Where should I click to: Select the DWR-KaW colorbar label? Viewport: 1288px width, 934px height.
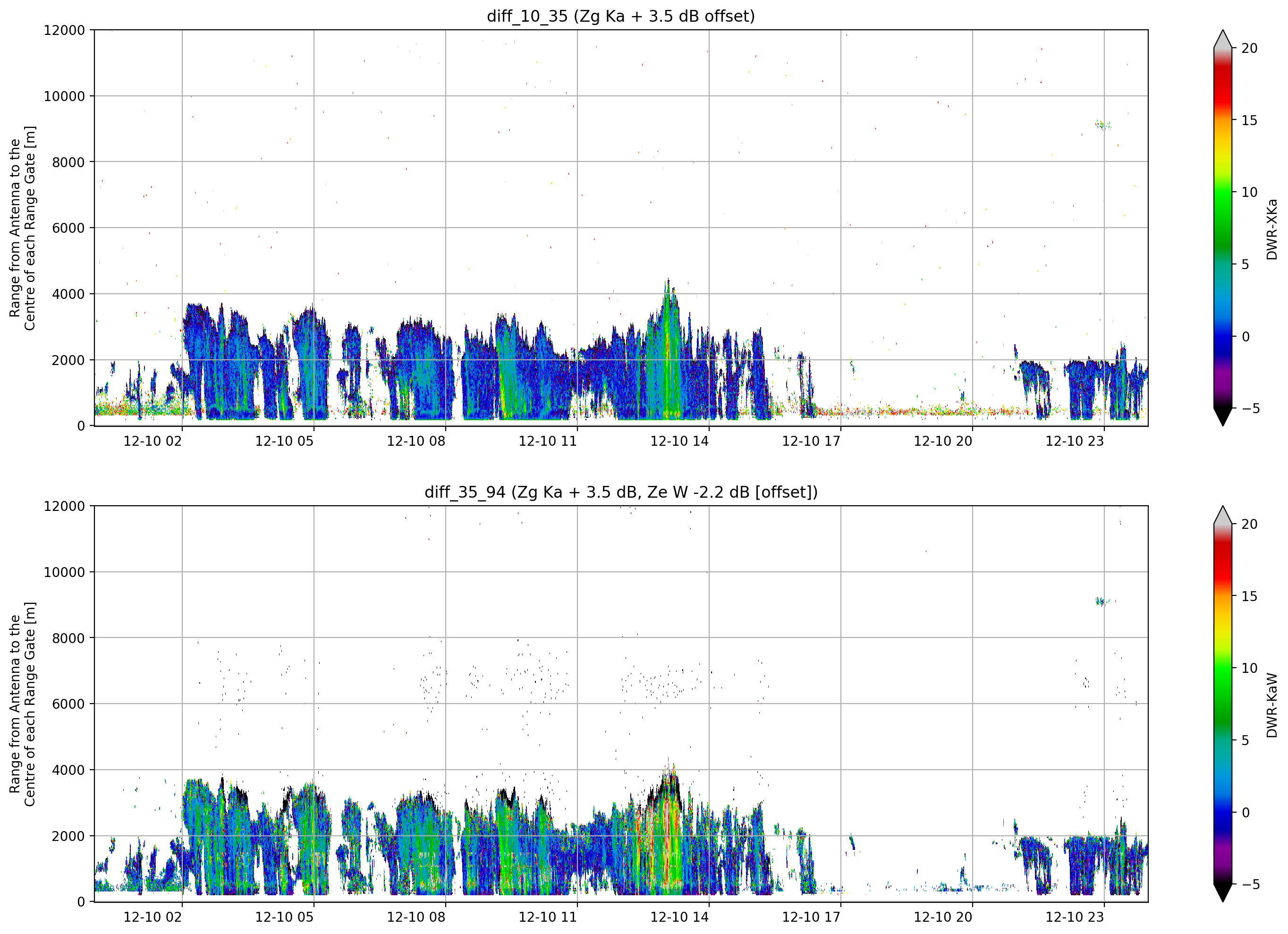click(x=1271, y=705)
